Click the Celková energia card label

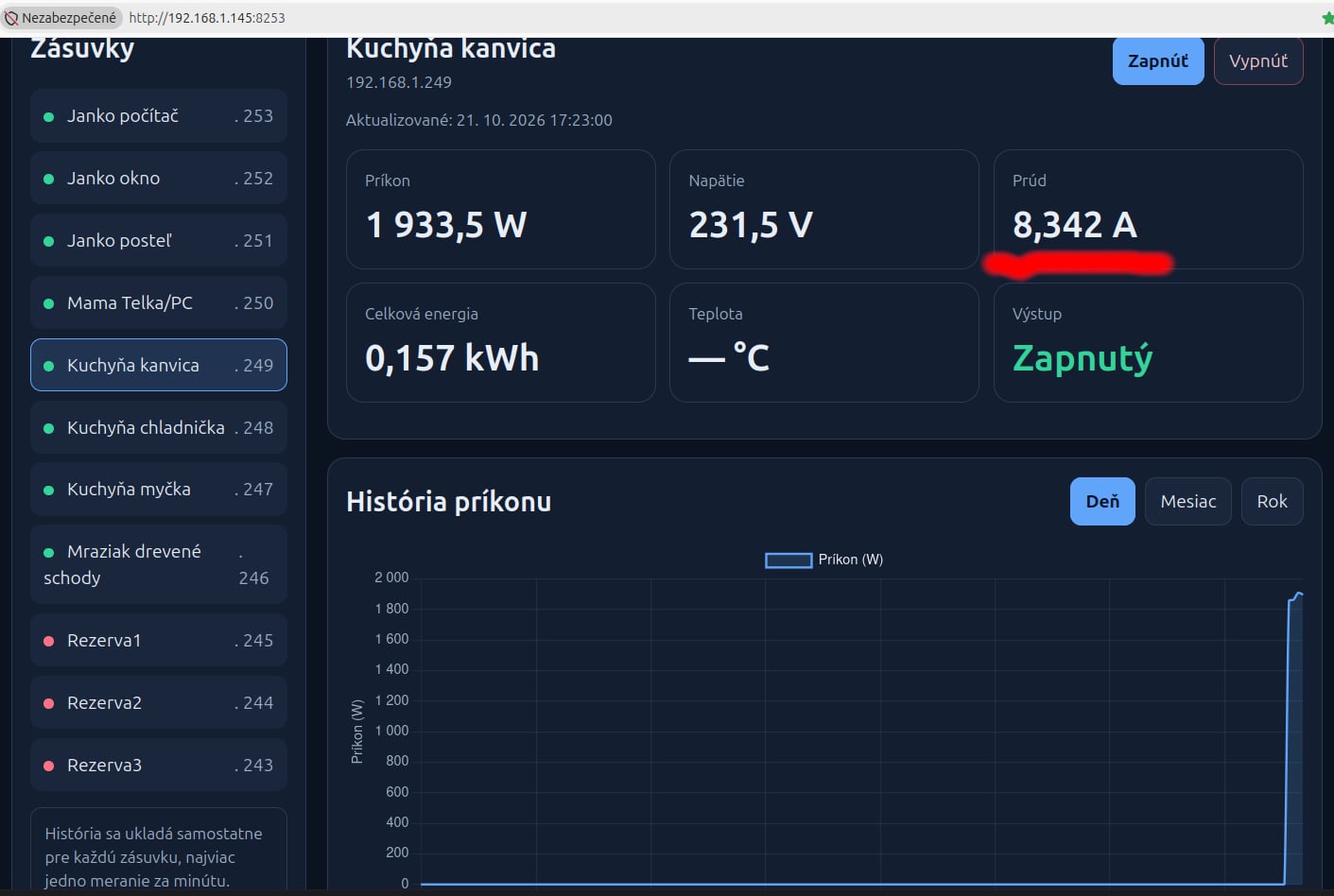click(x=422, y=314)
